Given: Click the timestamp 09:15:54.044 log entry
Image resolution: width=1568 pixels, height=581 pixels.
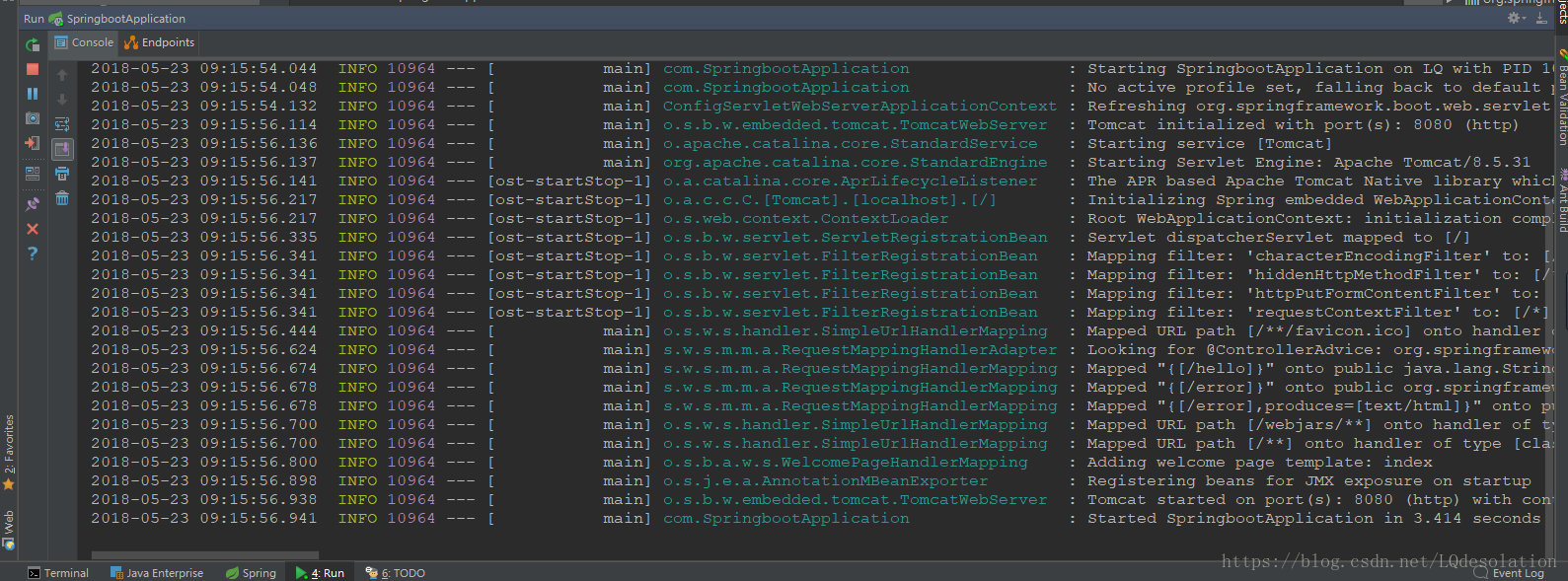Looking at the screenshot, I should [x=203, y=69].
